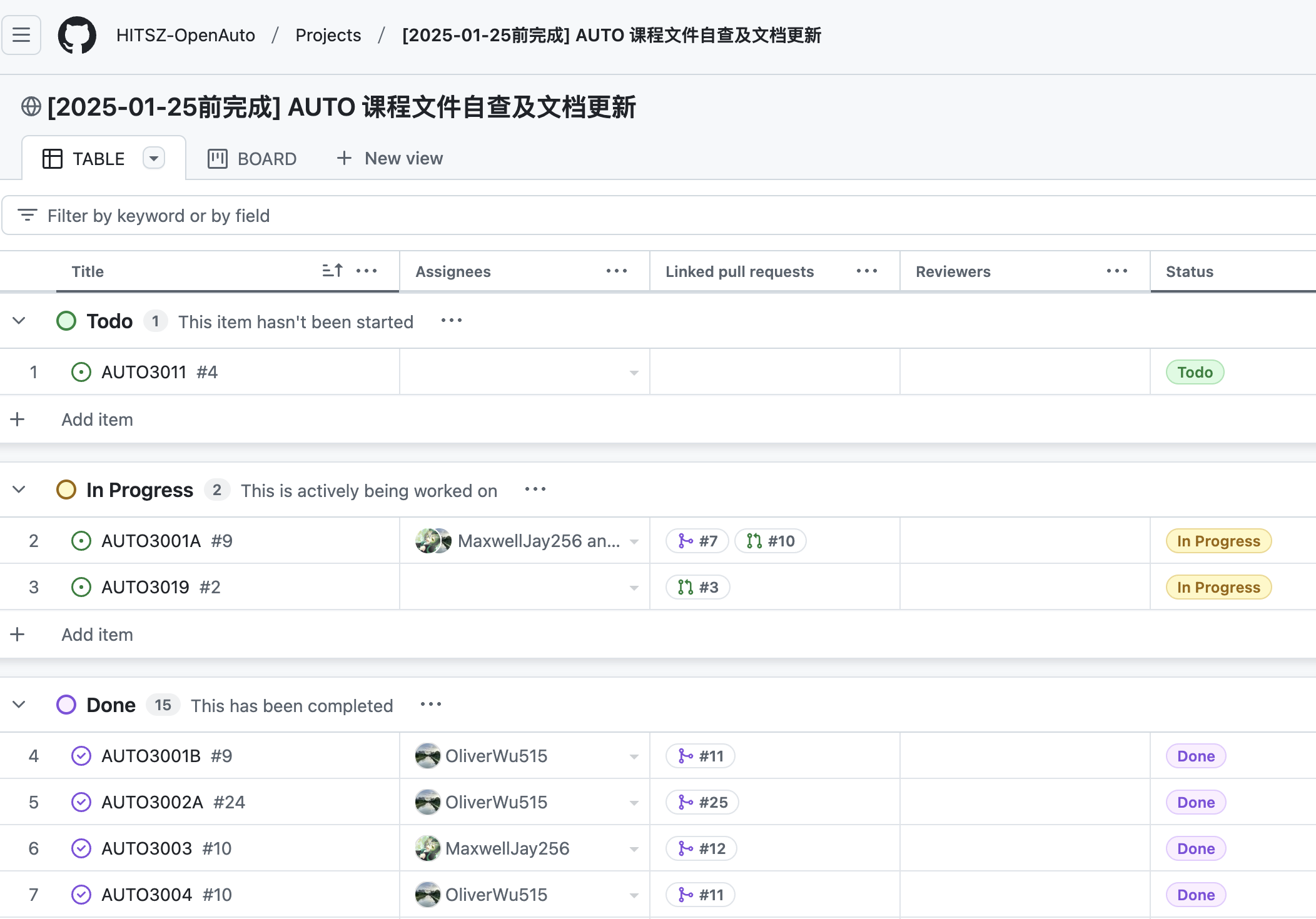Collapse the In Progress group
The width and height of the screenshot is (1316, 919).
coord(19,490)
